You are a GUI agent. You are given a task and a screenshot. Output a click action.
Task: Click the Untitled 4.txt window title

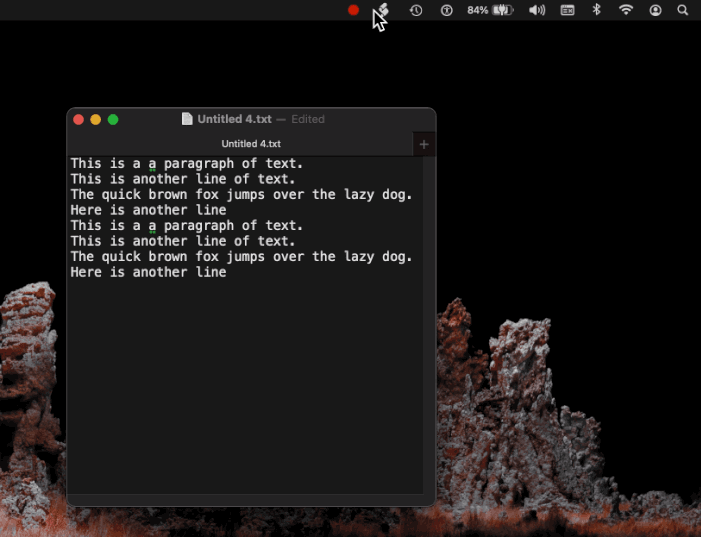(x=234, y=119)
